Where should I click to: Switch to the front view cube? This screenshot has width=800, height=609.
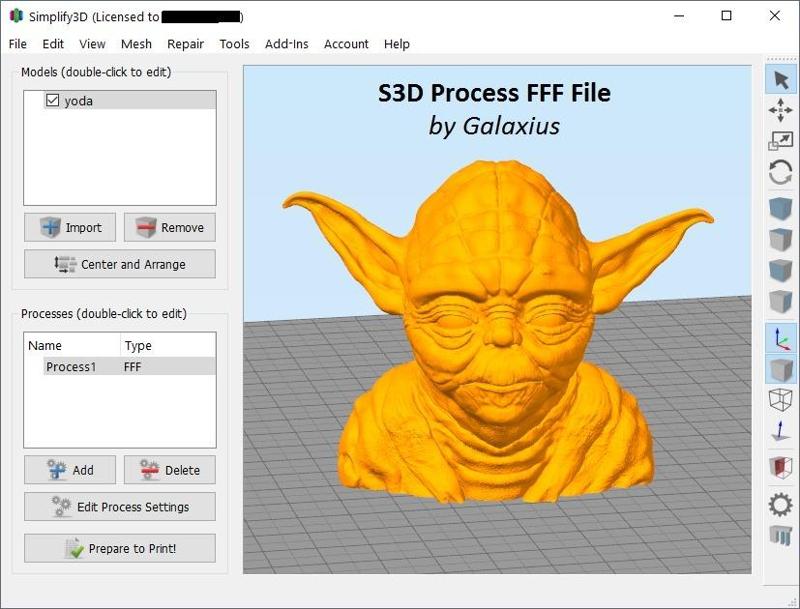(781, 270)
